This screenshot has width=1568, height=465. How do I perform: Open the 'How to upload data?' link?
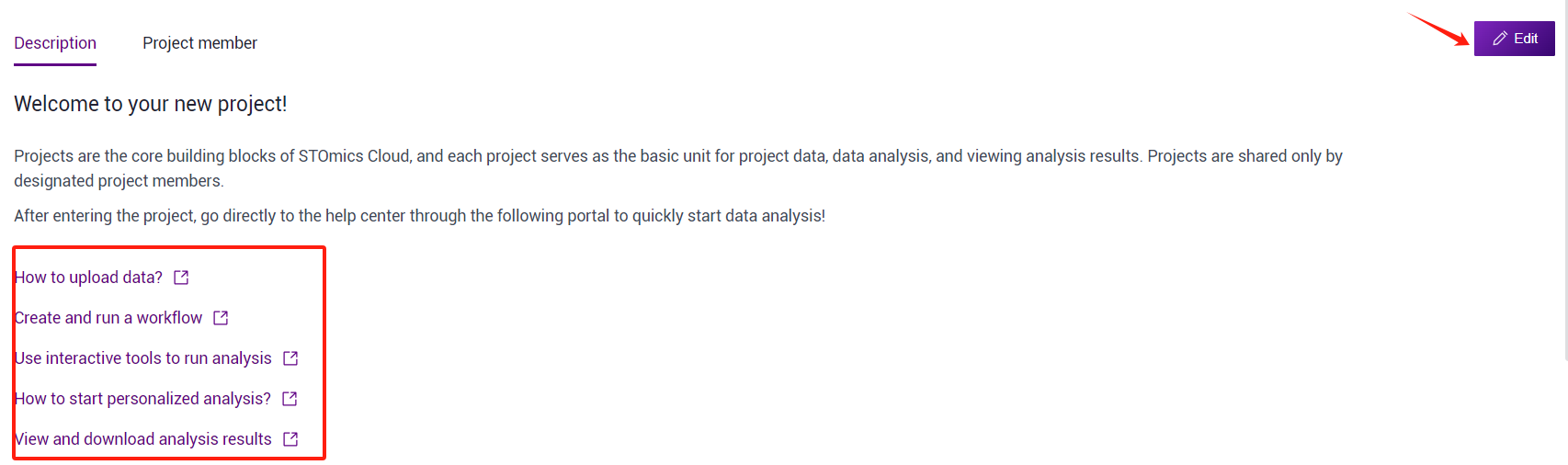88,278
